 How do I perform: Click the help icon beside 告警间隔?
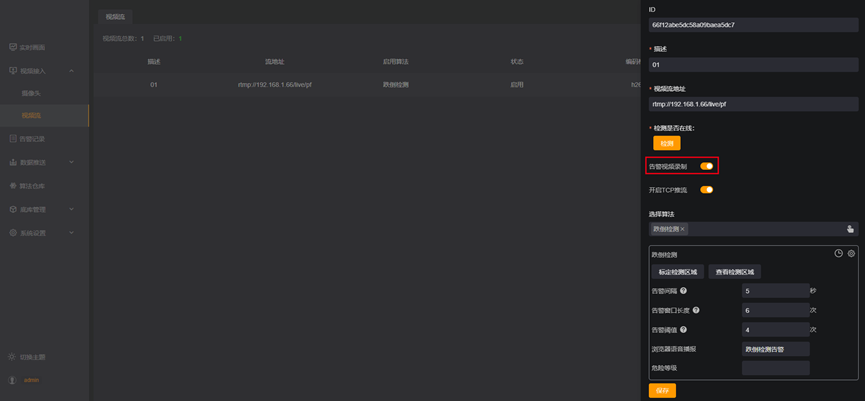tap(683, 291)
